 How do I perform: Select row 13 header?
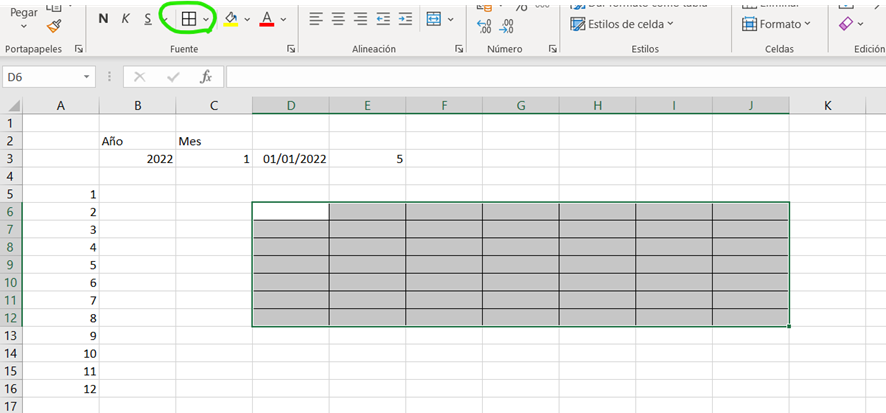click(x=11, y=336)
